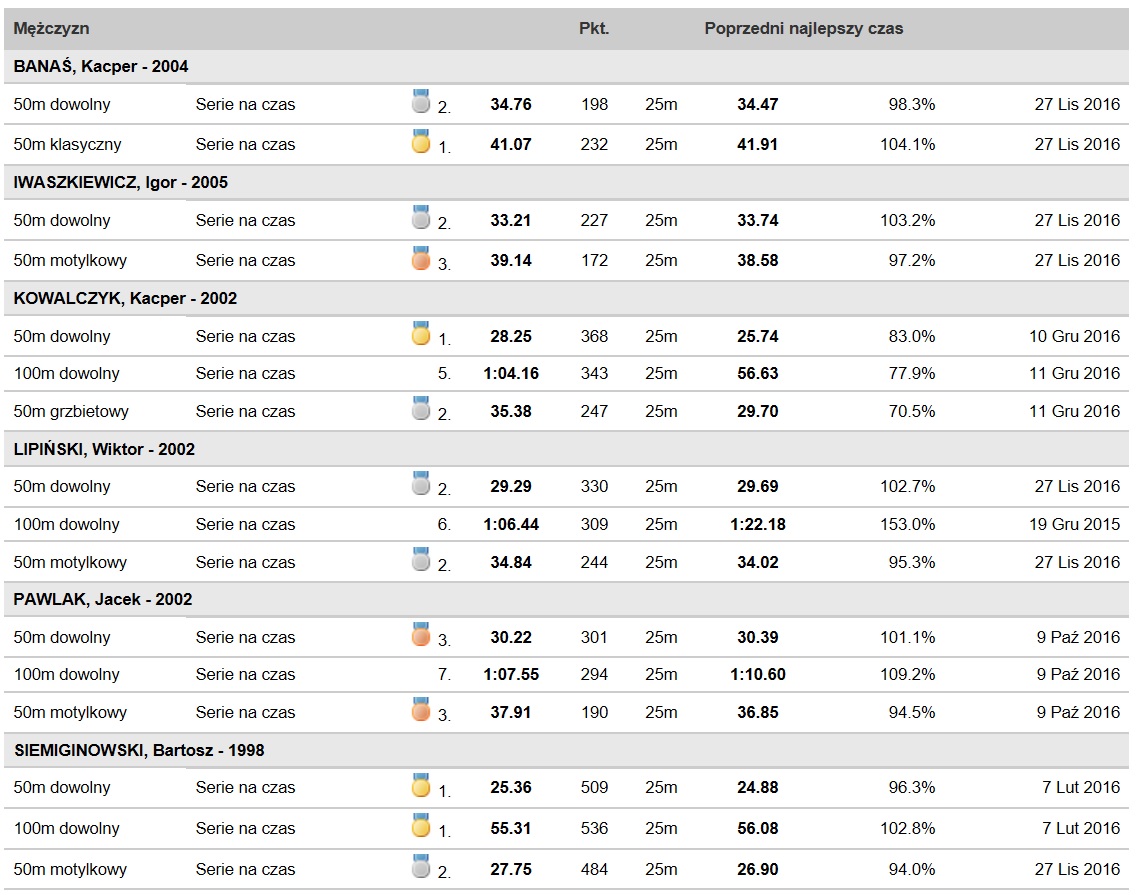Click the bronze medal icon in Iwaszkiewicz 50m motylkowy row
Screen dimensions: 1141x895
[421, 258]
